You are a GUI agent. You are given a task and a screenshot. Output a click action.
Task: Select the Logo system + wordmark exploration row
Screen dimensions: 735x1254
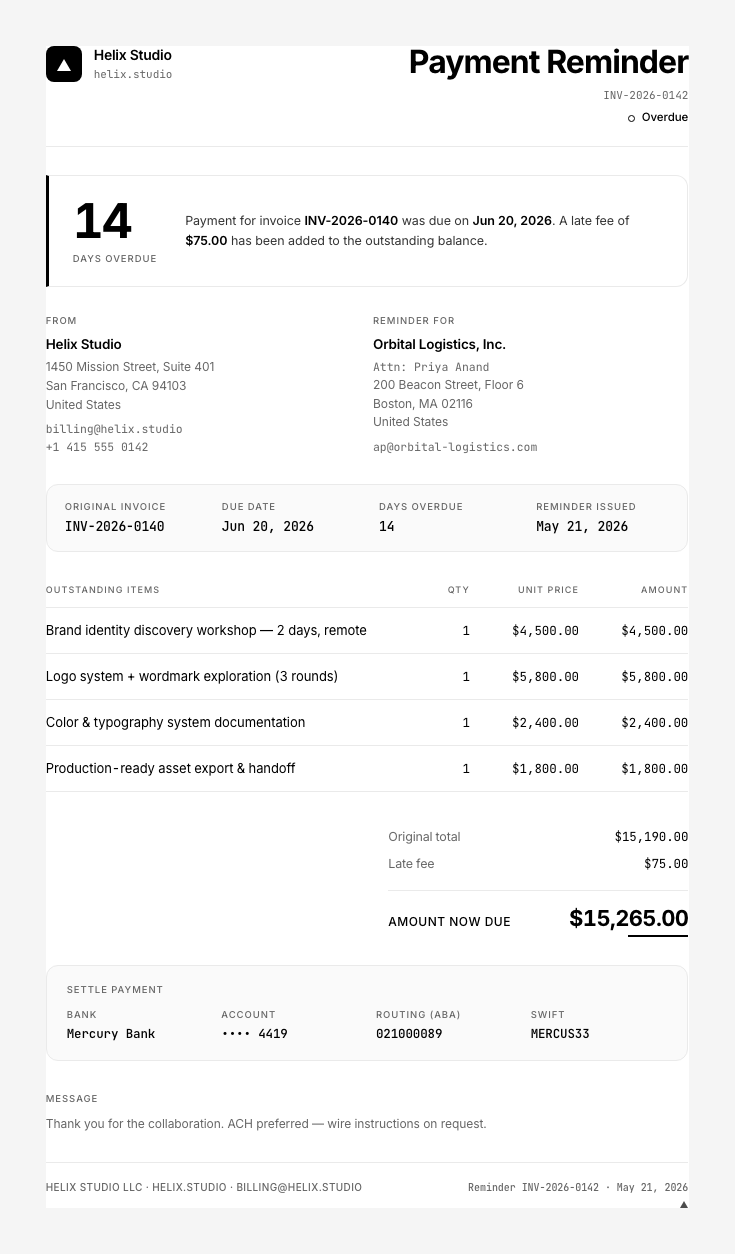click(367, 677)
